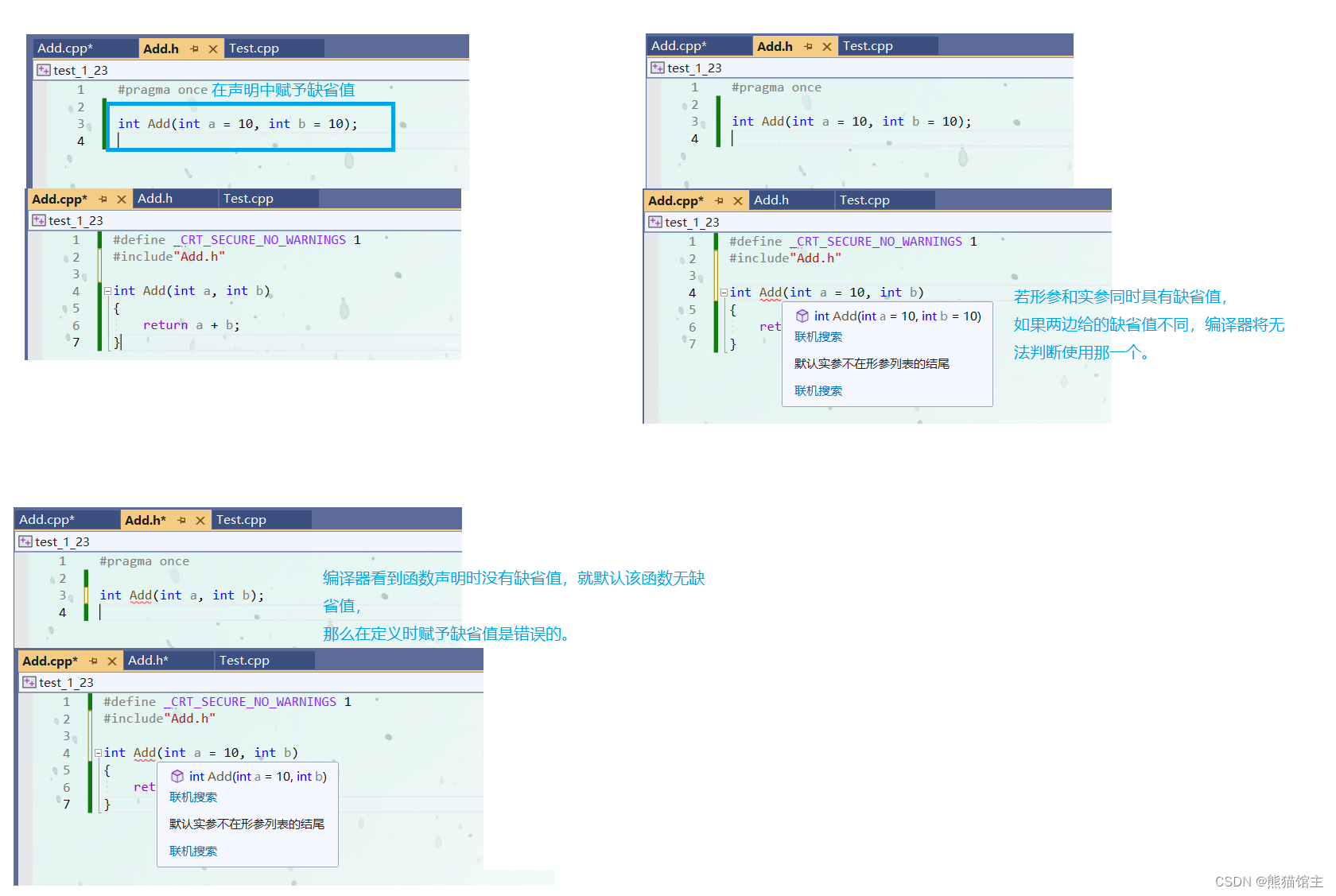Click 默认实参不在形参列表的结尾 error text in bottom tooltip

tap(247, 824)
